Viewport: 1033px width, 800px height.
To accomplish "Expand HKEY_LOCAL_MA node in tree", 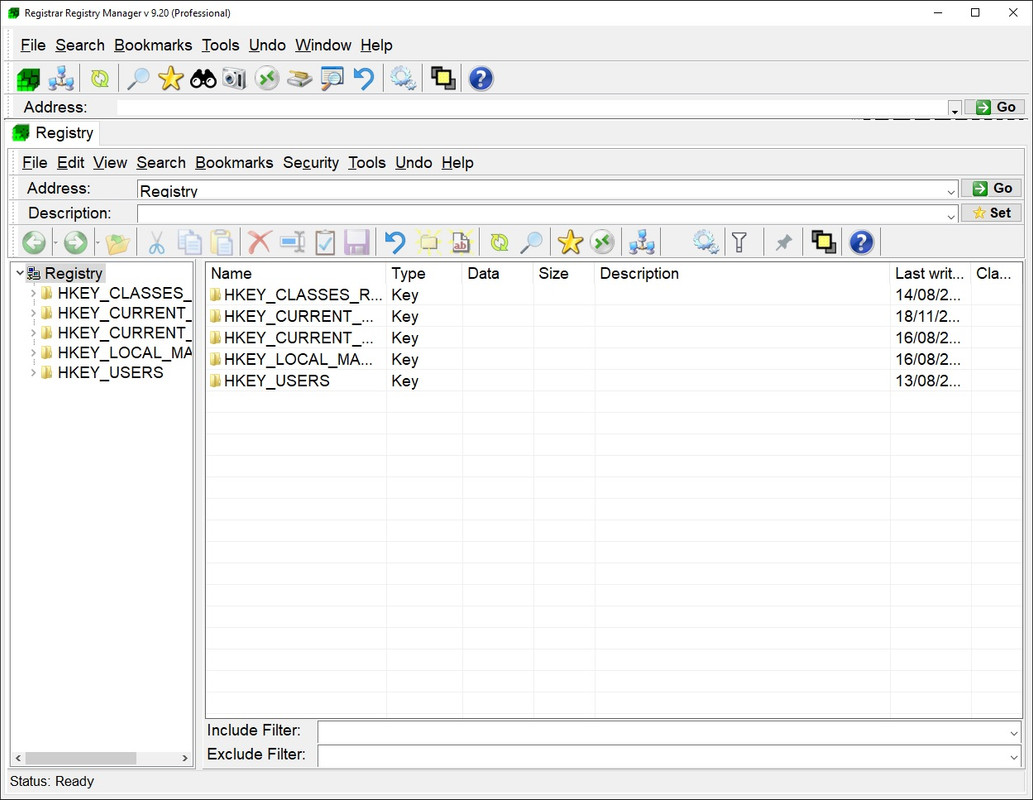I will (33, 353).
